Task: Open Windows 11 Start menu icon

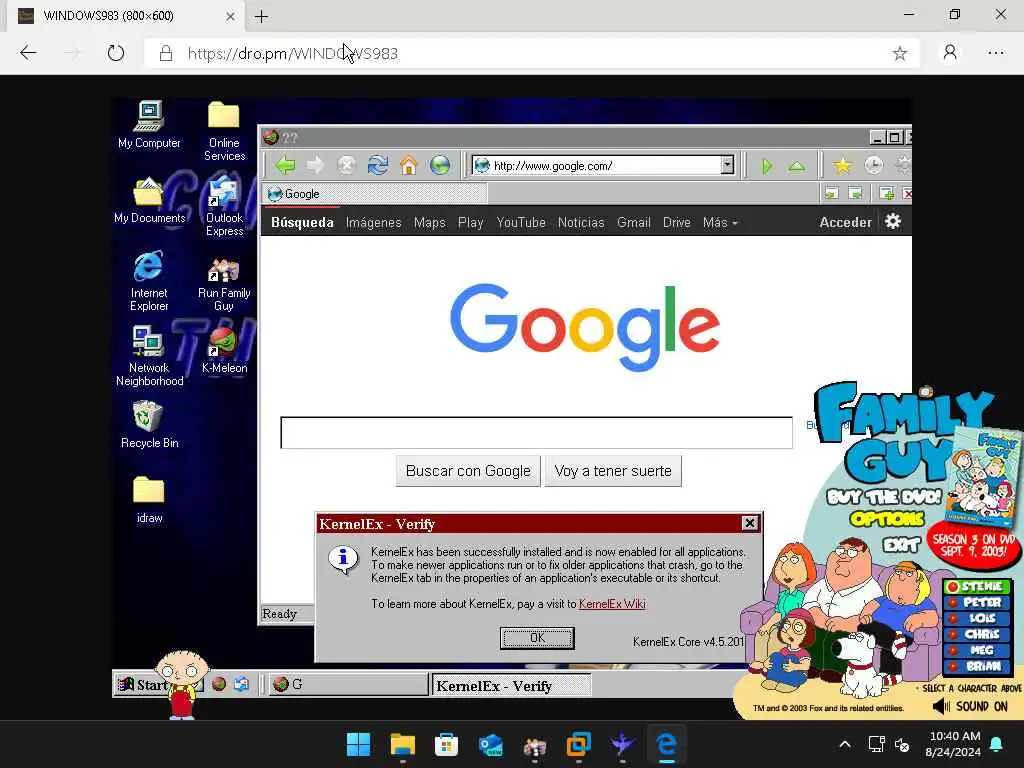Action: coord(358,744)
